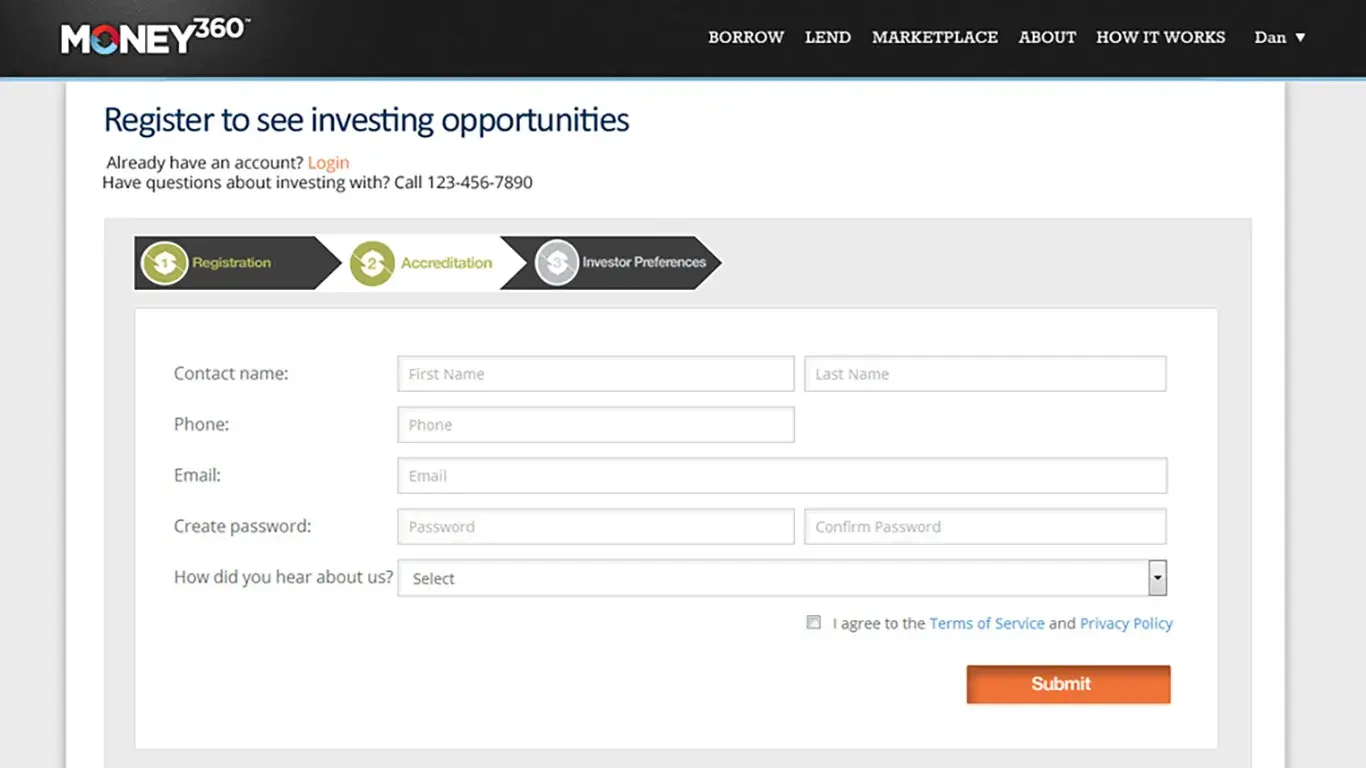Click into the First Name field

(595, 374)
